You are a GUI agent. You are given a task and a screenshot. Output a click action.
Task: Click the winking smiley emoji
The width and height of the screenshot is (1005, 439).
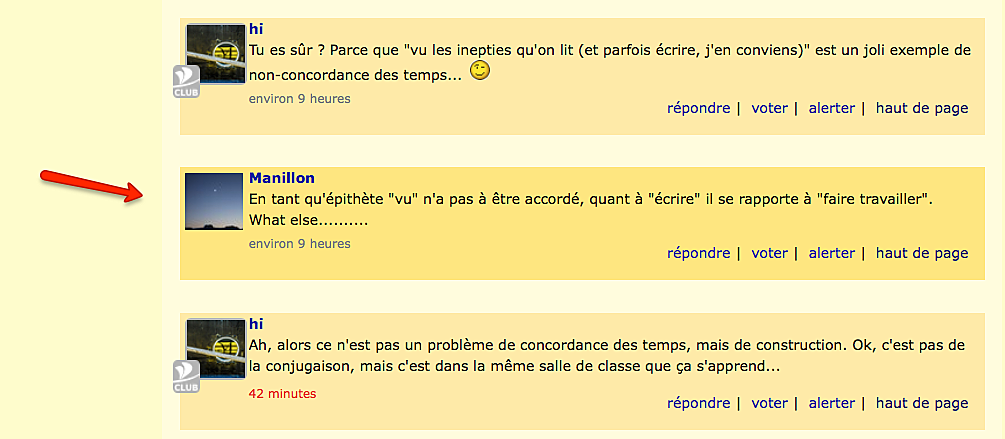click(480, 71)
